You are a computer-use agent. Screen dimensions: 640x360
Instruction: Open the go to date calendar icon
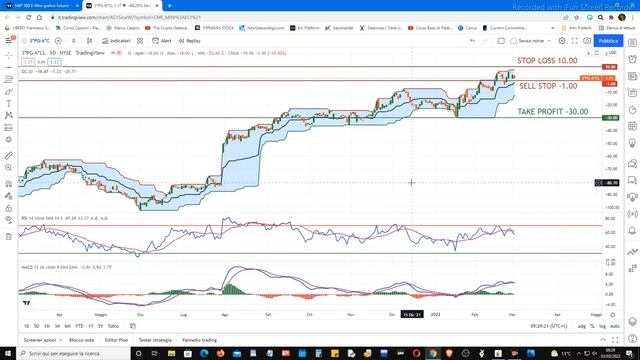click(133, 326)
